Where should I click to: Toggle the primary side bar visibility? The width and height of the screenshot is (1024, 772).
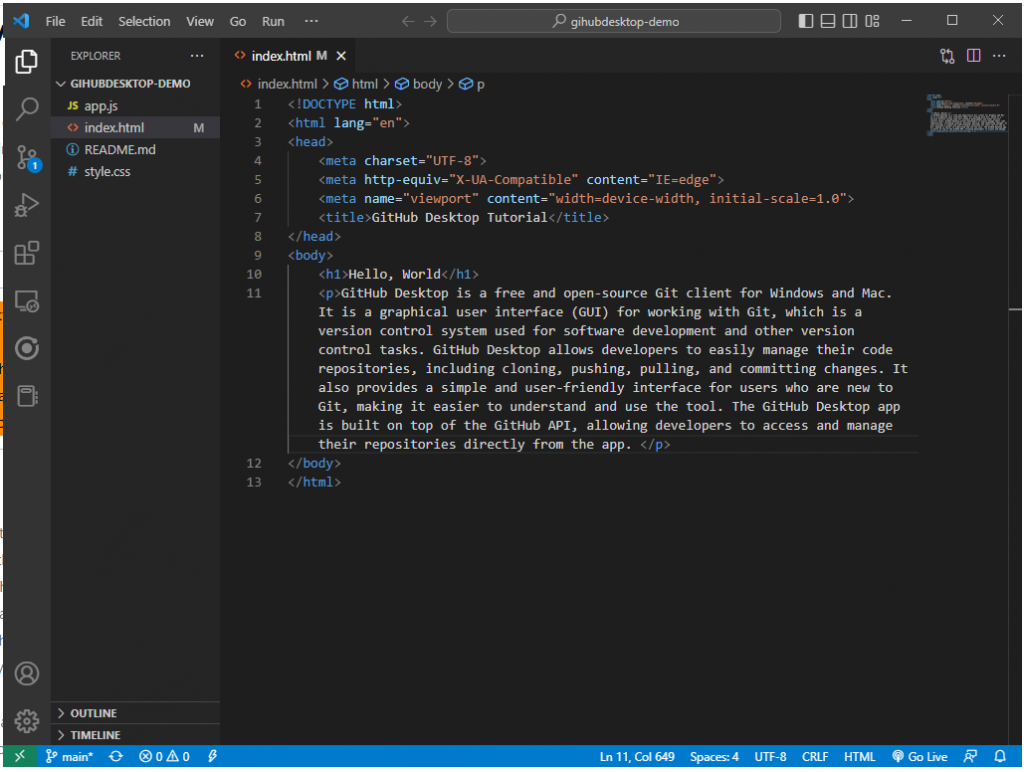tap(806, 22)
